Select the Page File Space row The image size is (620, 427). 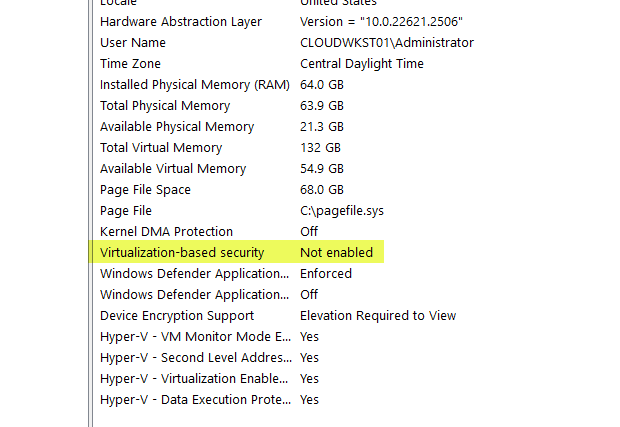145,190
